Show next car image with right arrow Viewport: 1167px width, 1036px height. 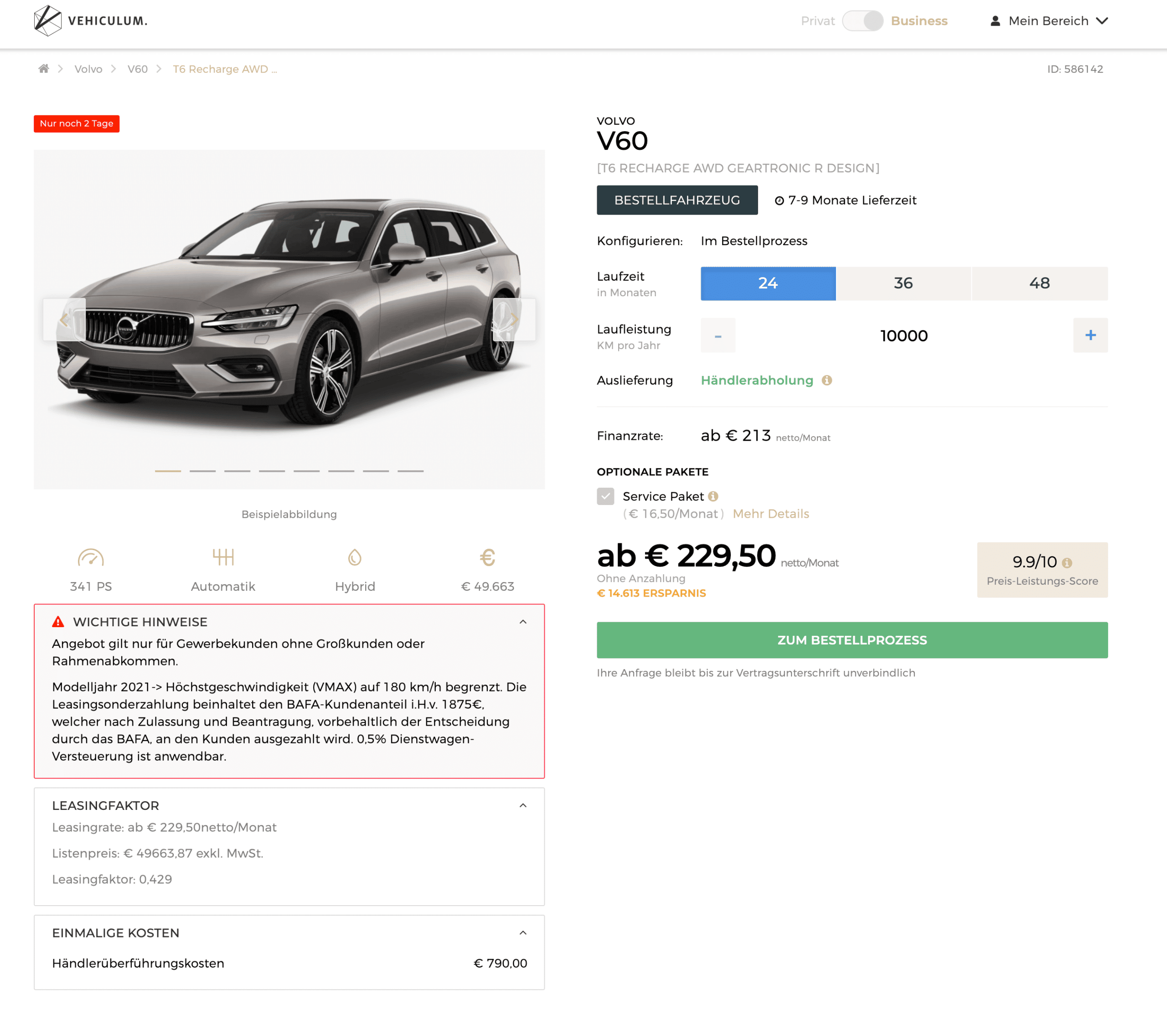point(514,319)
